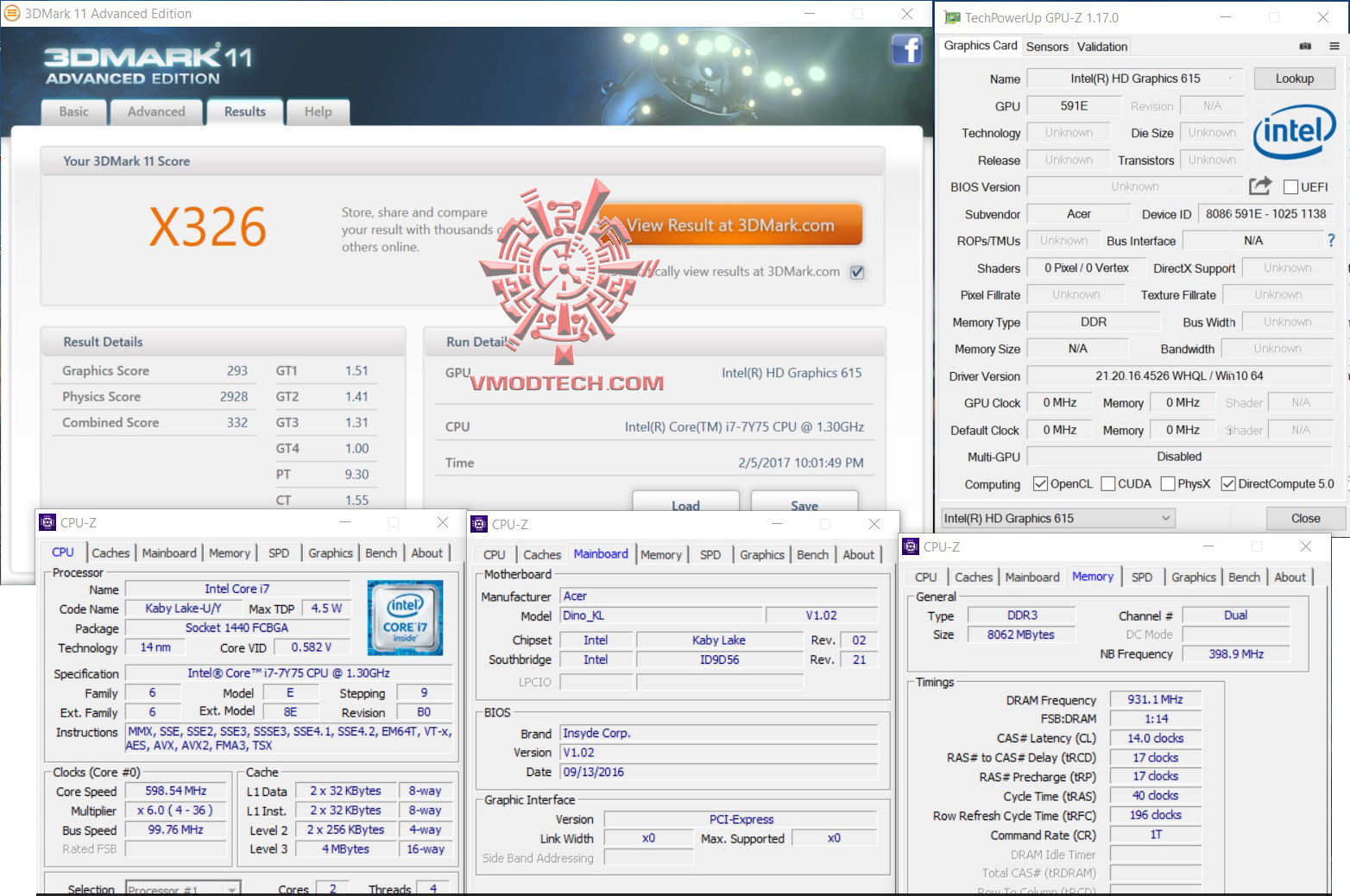Toggle the PhysX checkbox
Viewport: 1350px width, 896px height.
click(x=1168, y=483)
